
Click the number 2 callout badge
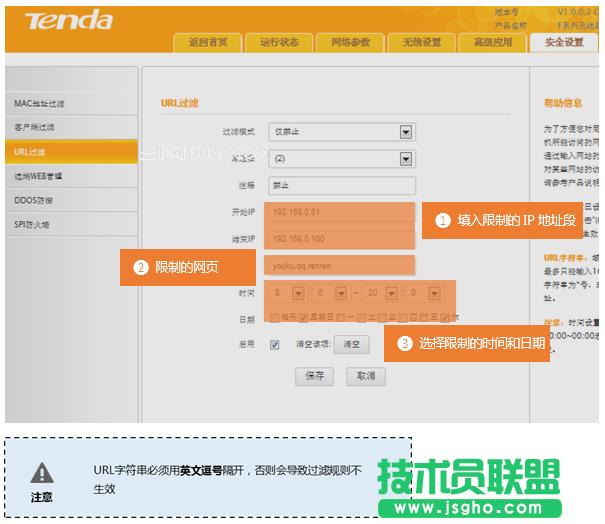click(140, 268)
